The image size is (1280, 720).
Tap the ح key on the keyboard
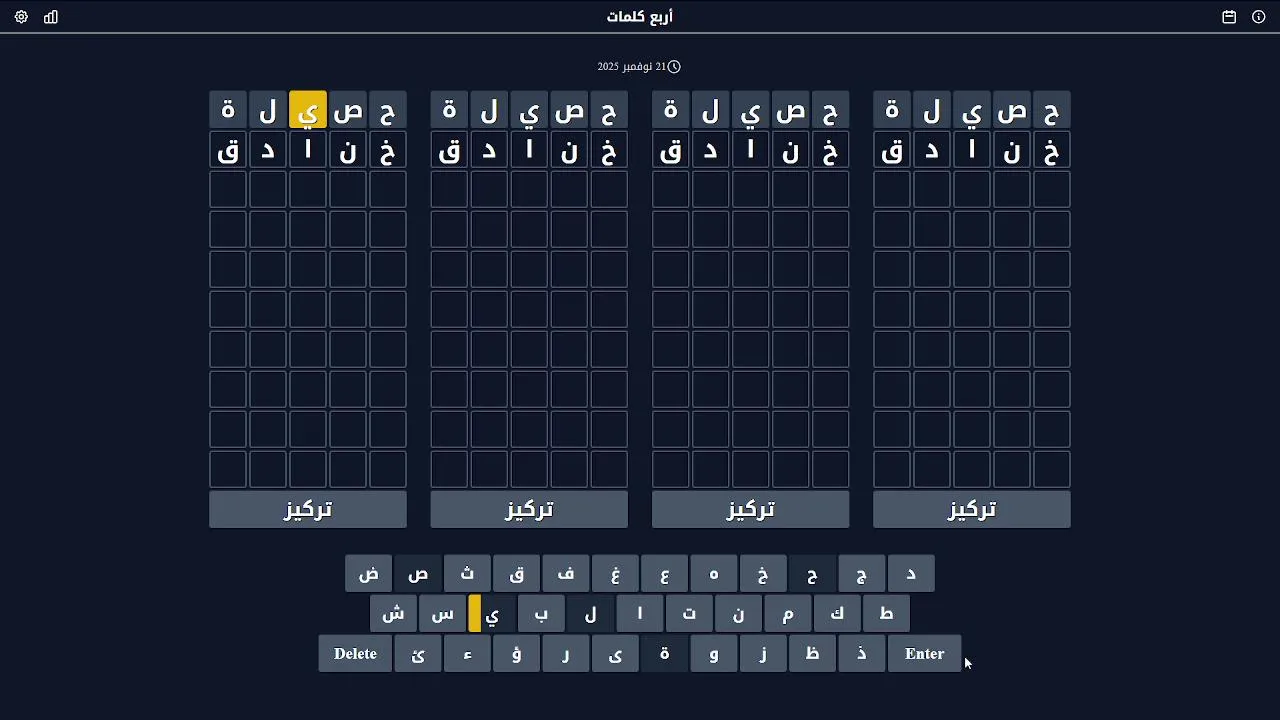pos(812,574)
